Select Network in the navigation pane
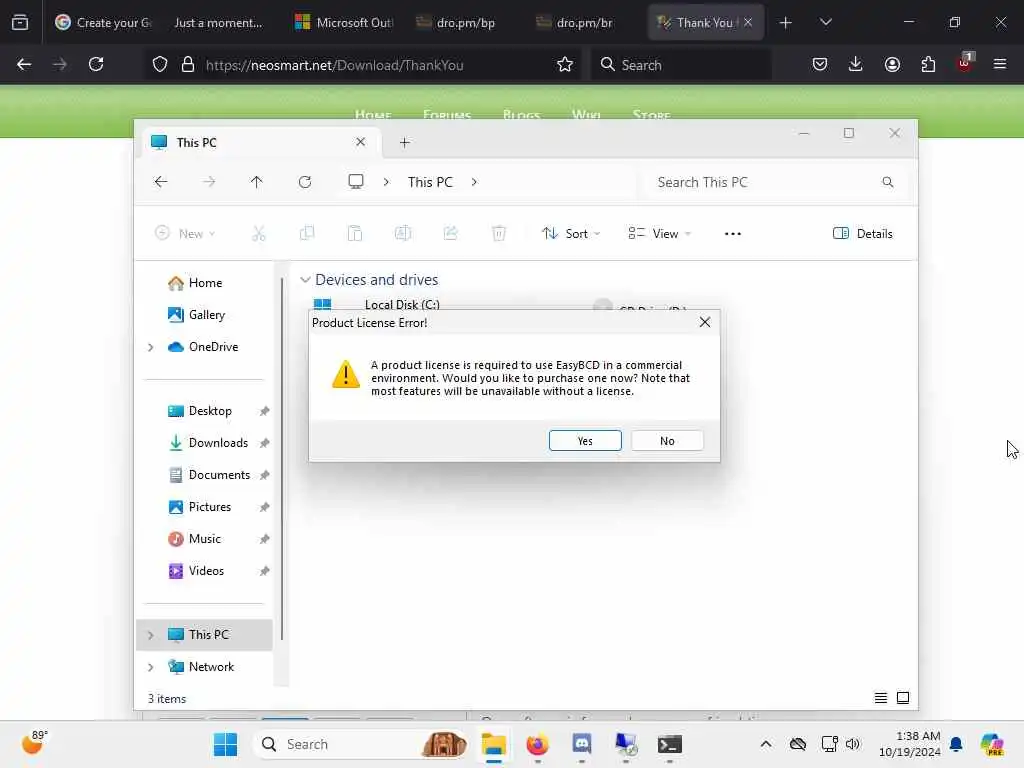Screen dimensions: 1024x768 click(212, 667)
